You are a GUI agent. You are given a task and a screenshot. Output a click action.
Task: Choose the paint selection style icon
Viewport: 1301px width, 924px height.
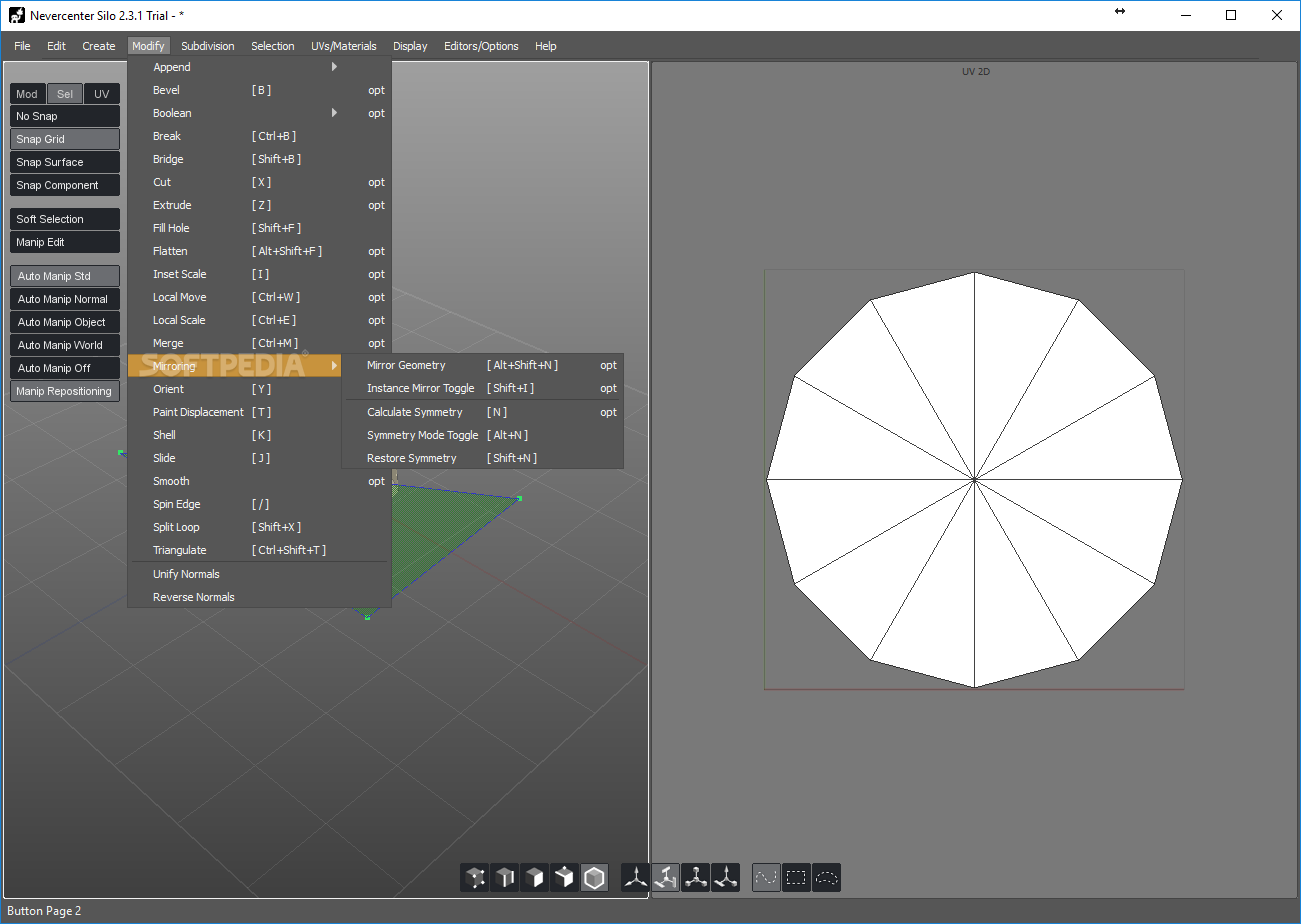(x=766, y=878)
